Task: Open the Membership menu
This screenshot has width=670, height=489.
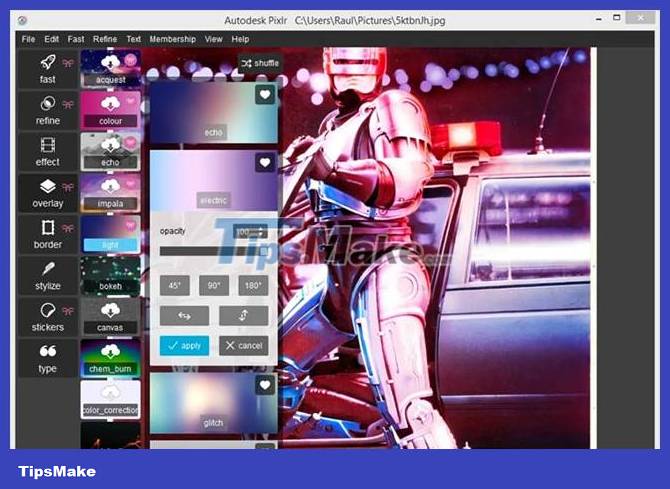Action: click(x=172, y=39)
